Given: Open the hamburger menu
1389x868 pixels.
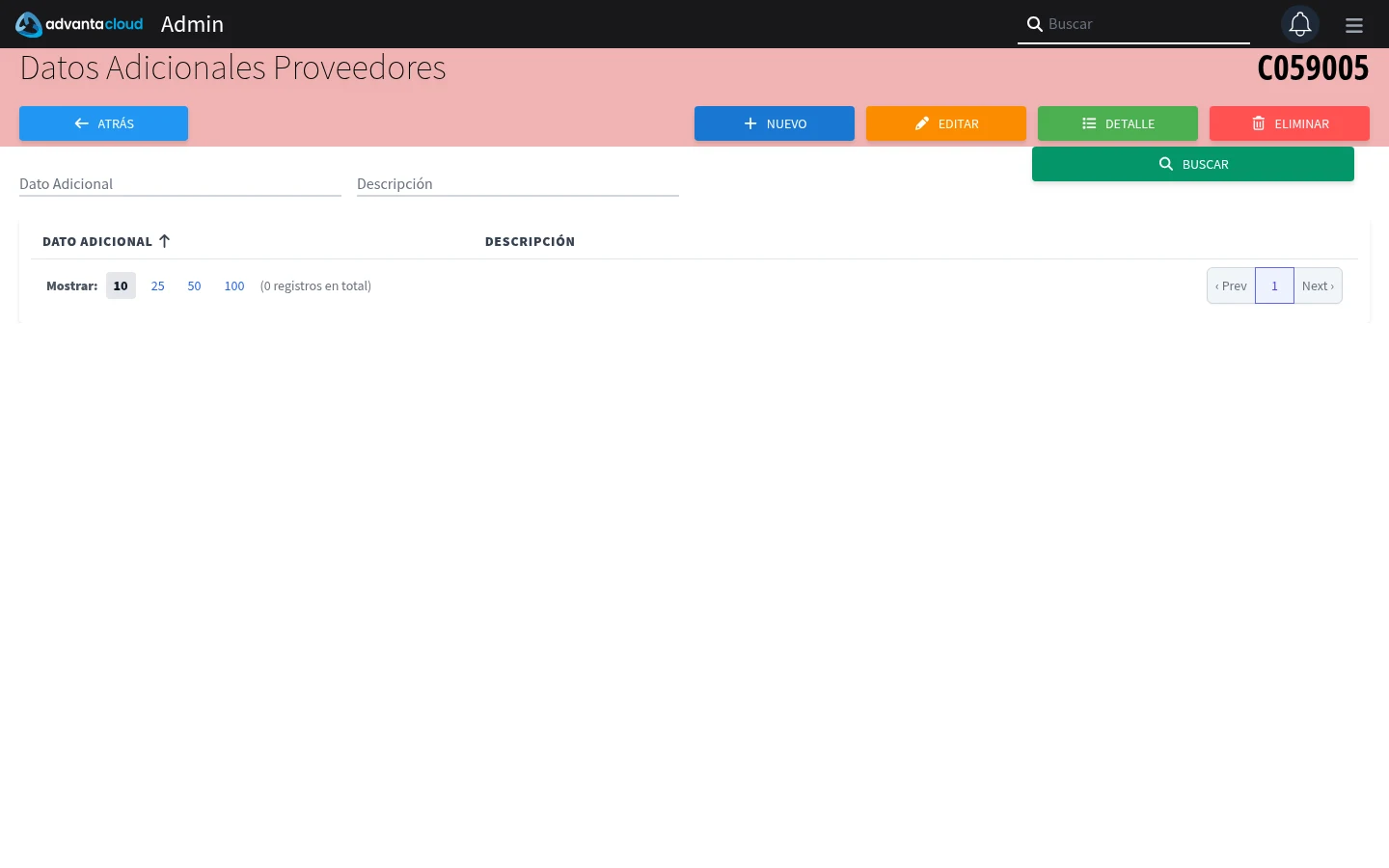Looking at the screenshot, I should click(x=1354, y=26).
